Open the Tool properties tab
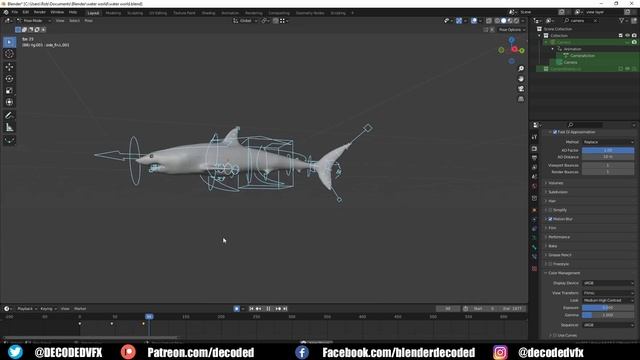The width and height of the screenshot is (640, 360). [x=534, y=138]
